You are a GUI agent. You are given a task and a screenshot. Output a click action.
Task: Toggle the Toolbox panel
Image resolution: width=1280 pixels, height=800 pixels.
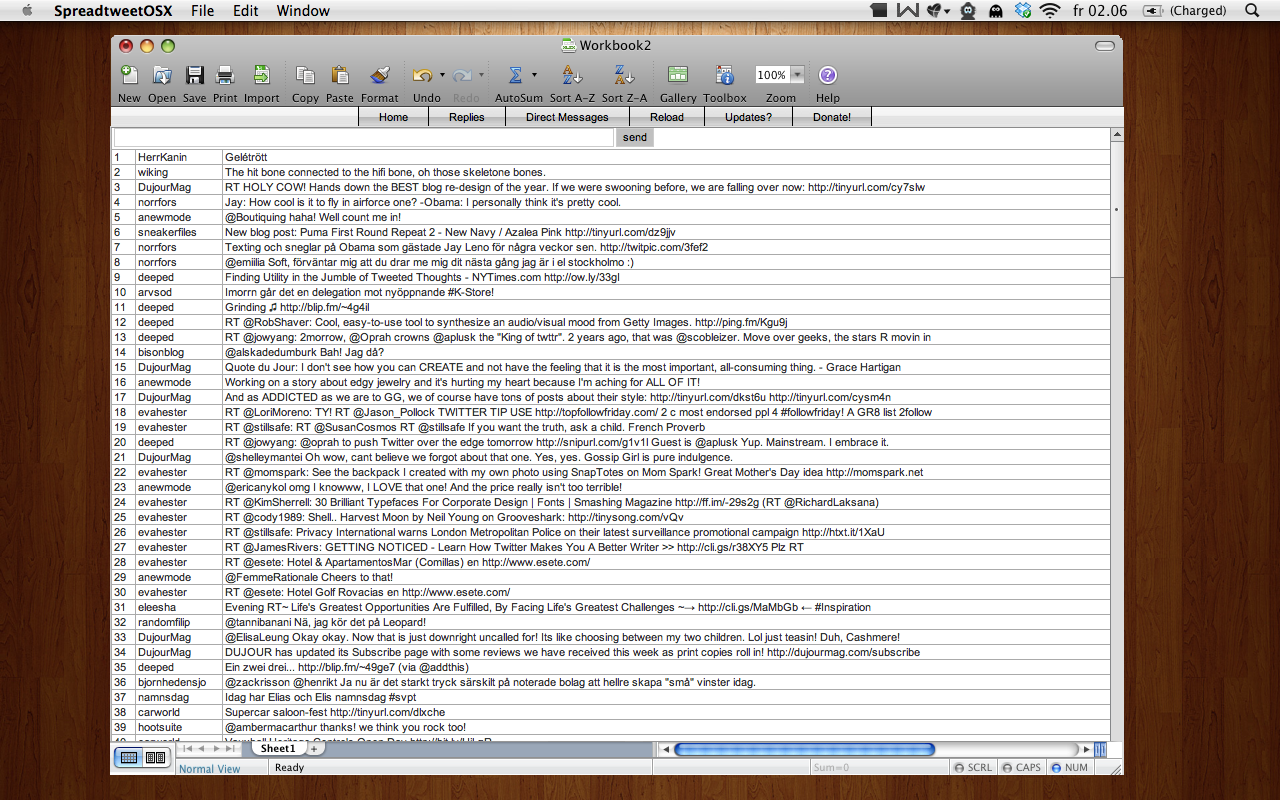point(724,75)
